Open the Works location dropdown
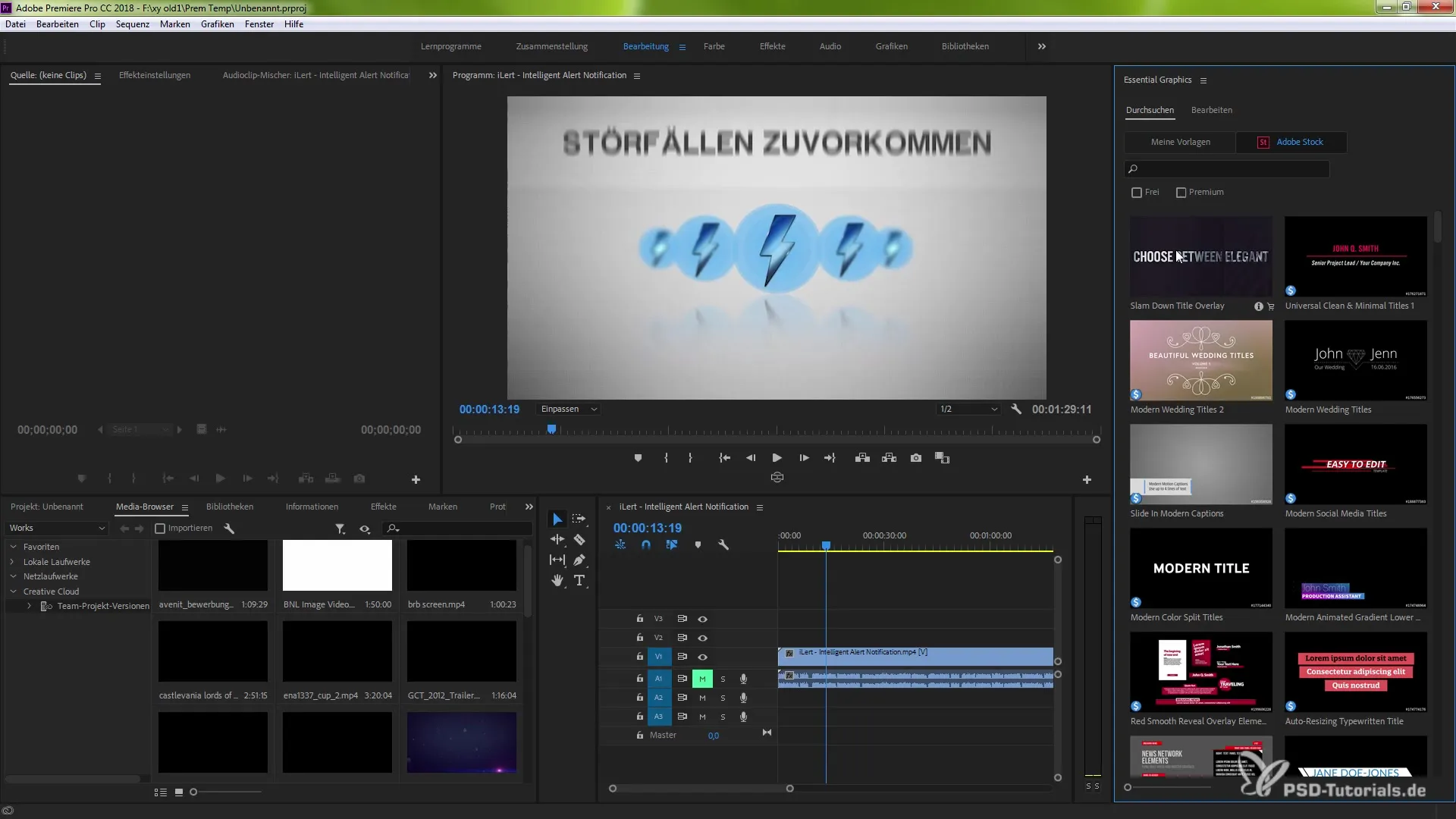 pos(57,528)
